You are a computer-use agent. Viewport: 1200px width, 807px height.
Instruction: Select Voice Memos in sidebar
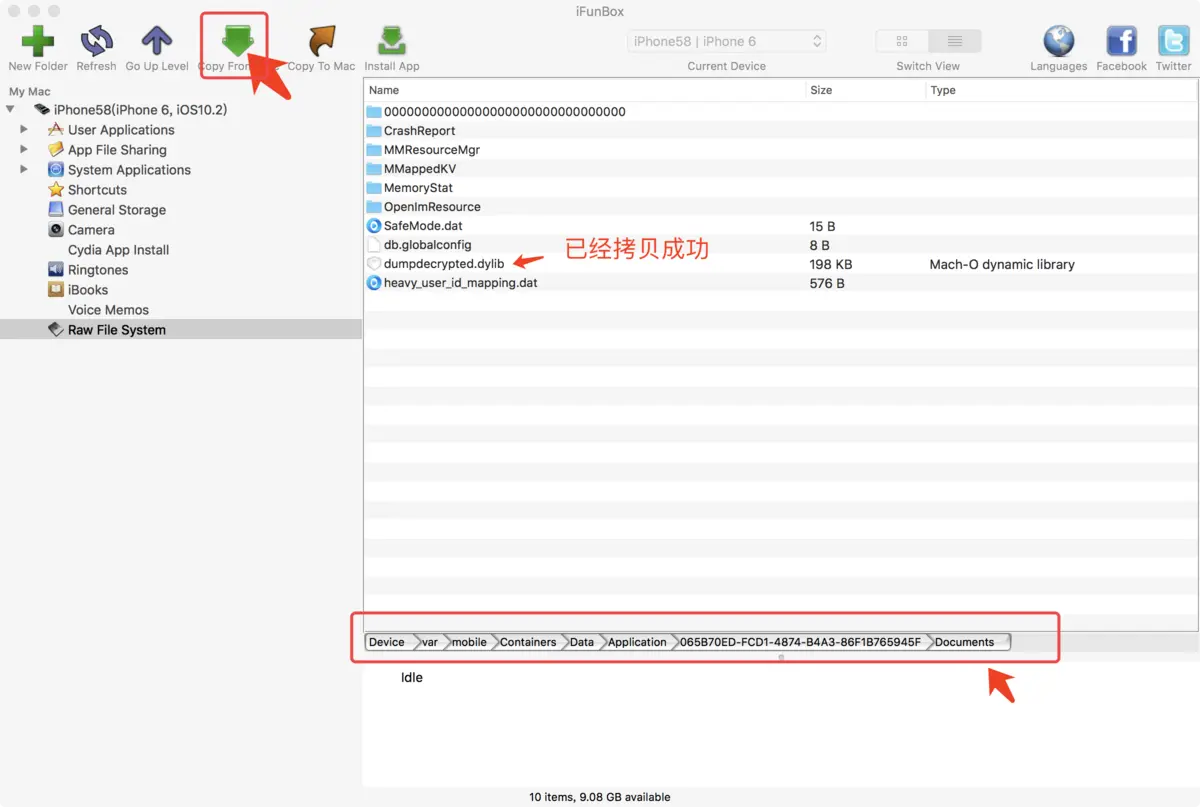pyautogui.click(x=108, y=310)
